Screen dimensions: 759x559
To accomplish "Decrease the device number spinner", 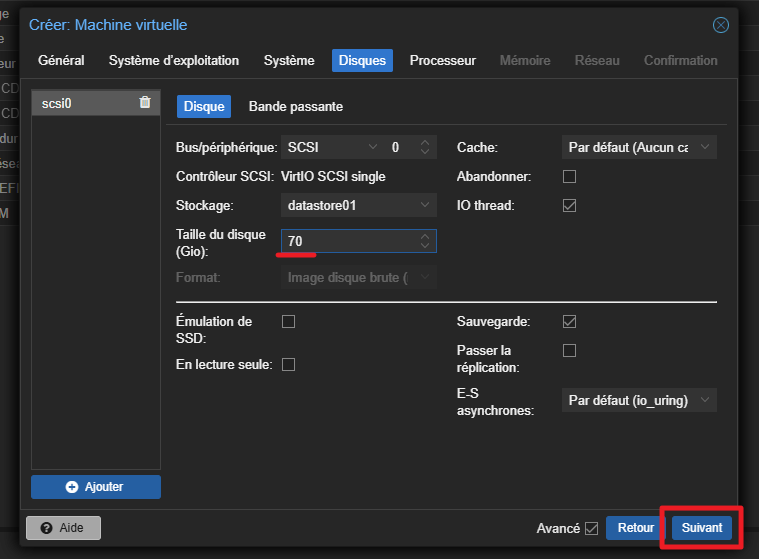I will pyautogui.click(x=425, y=151).
